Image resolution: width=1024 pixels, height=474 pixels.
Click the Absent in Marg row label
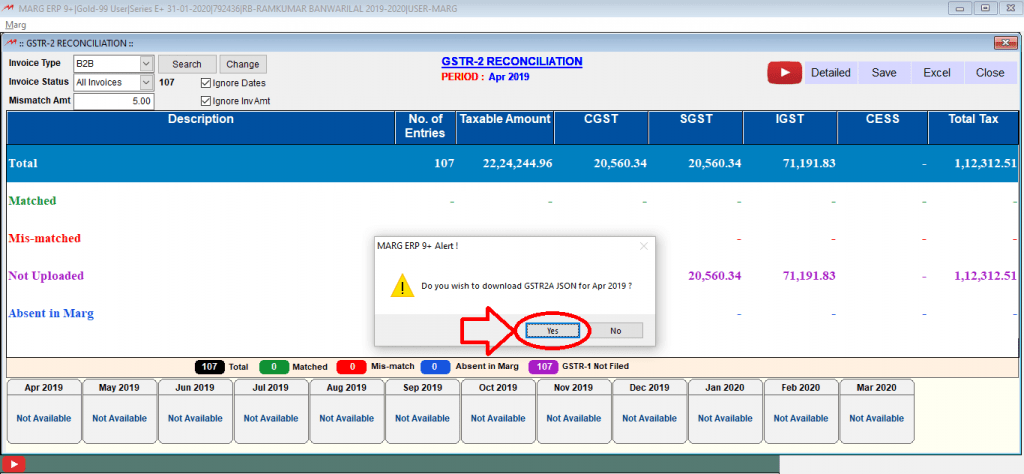click(51, 313)
